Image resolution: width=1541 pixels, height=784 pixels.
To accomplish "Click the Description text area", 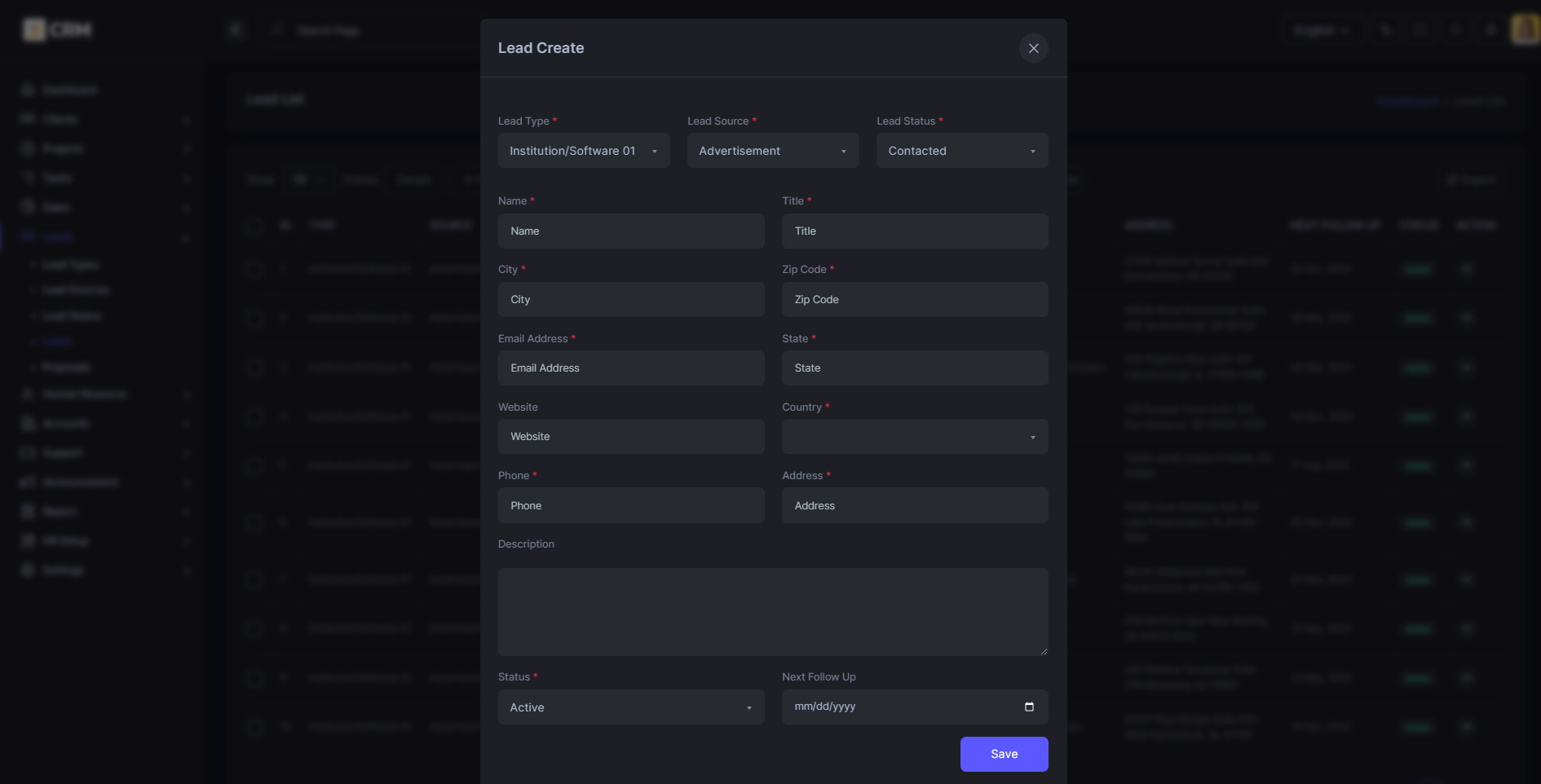I will [x=772, y=612].
